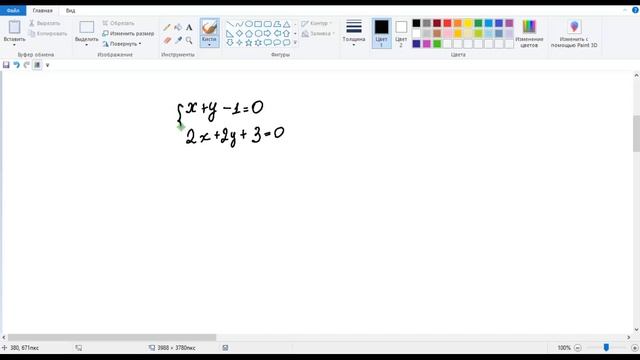Image resolution: width=640 pixels, height=360 pixels.
Task: Open Customize Quick Access Toolbar dropdown
Action: coord(47,65)
